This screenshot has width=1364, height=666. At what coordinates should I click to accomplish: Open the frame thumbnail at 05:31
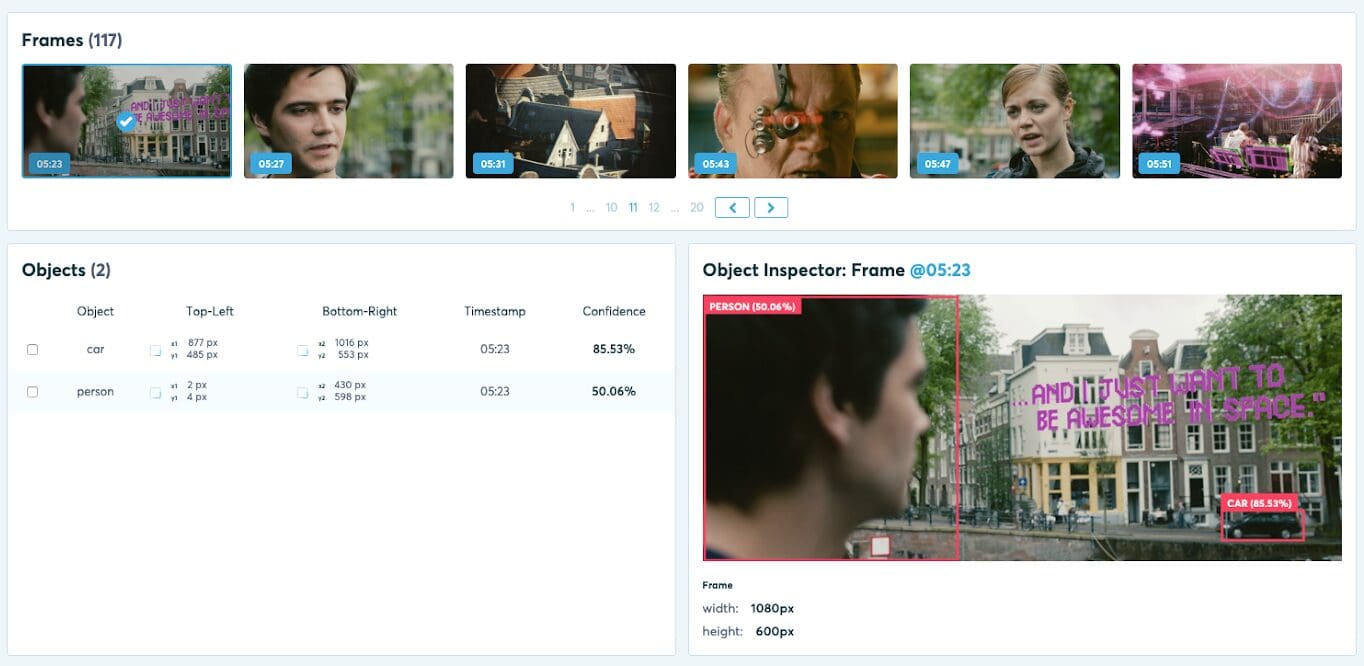pyautogui.click(x=571, y=121)
